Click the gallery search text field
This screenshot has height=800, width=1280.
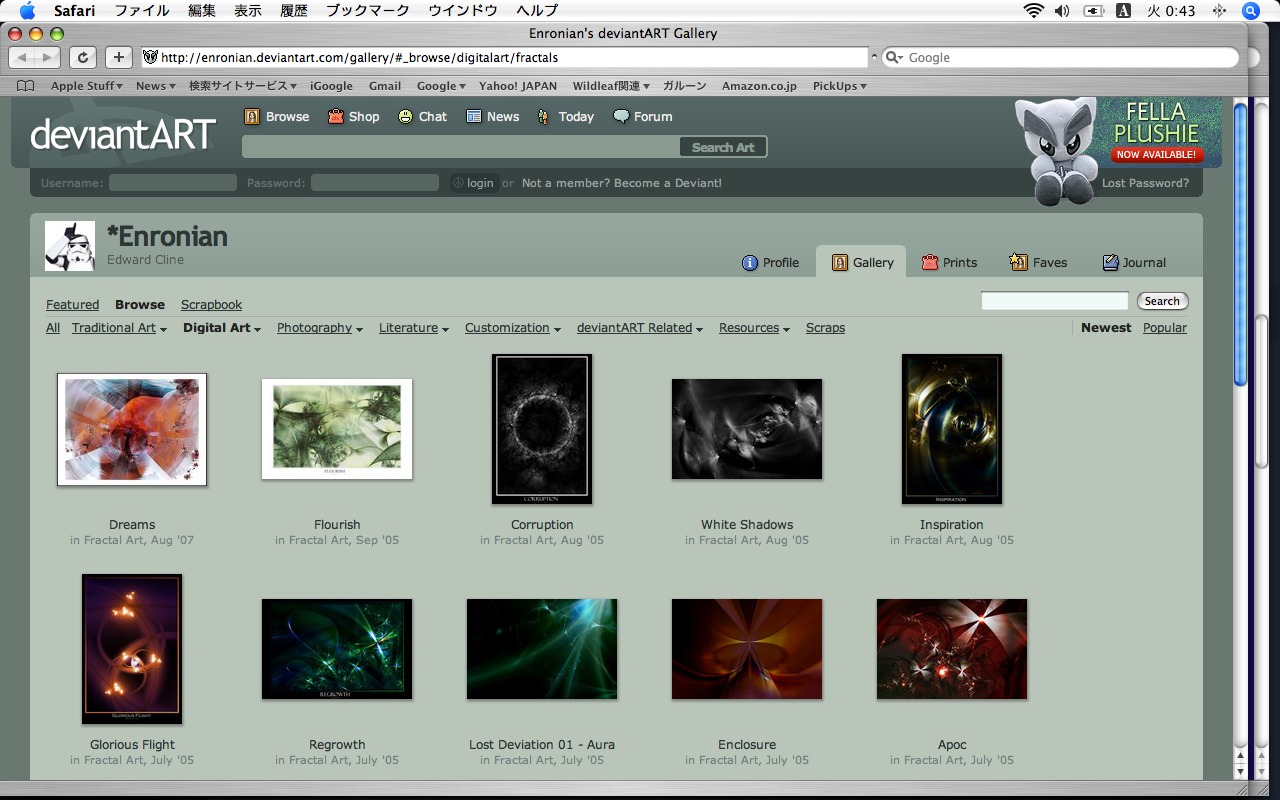(1055, 301)
